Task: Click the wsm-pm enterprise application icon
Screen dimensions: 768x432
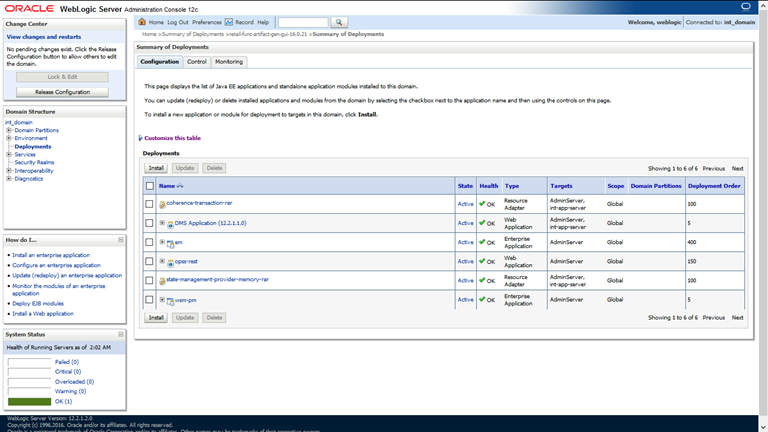Action: pyautogui.click(x=170, y=301)
